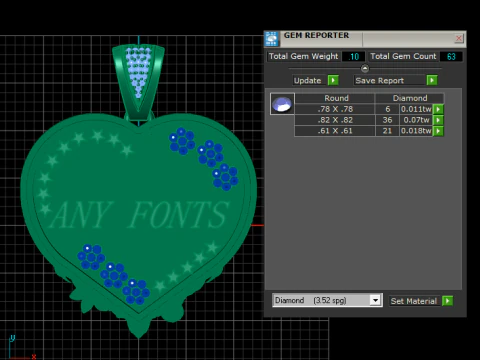
Task: Select the .78 X .78 size cell
Action: 335,109
